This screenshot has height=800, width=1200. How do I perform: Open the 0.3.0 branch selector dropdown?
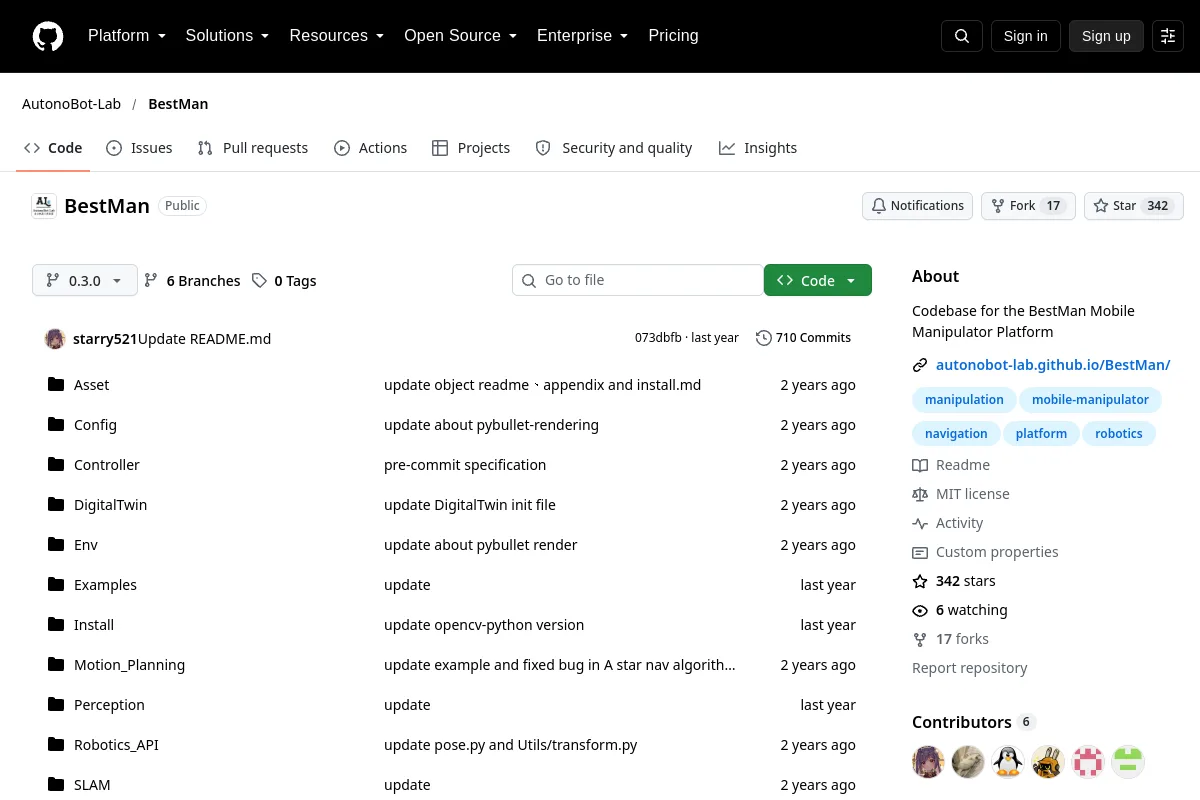pos(84,281)
